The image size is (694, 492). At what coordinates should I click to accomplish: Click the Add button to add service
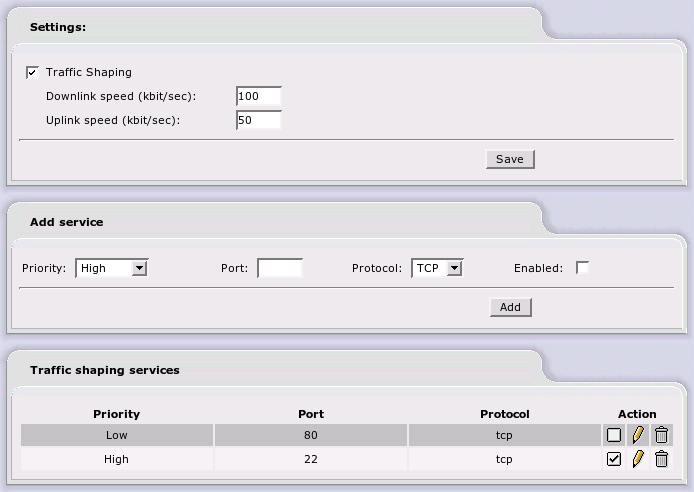click(x=510, y=307)
